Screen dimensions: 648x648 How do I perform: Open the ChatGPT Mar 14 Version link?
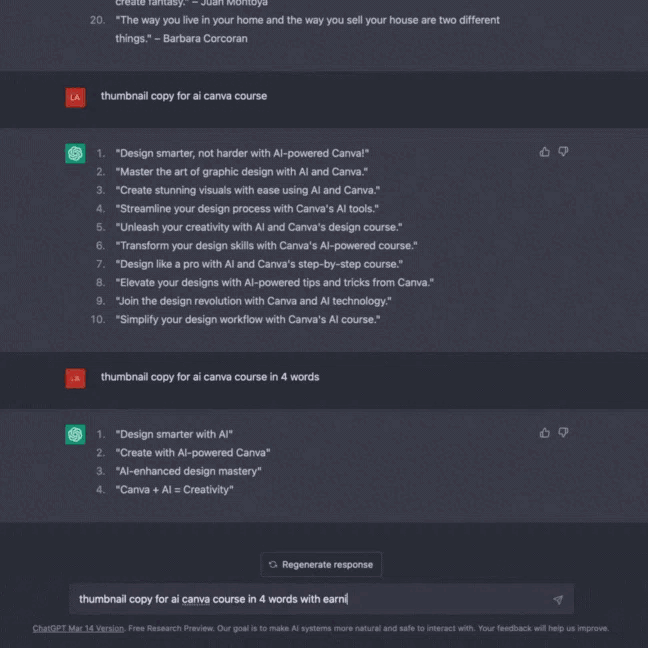78,629
